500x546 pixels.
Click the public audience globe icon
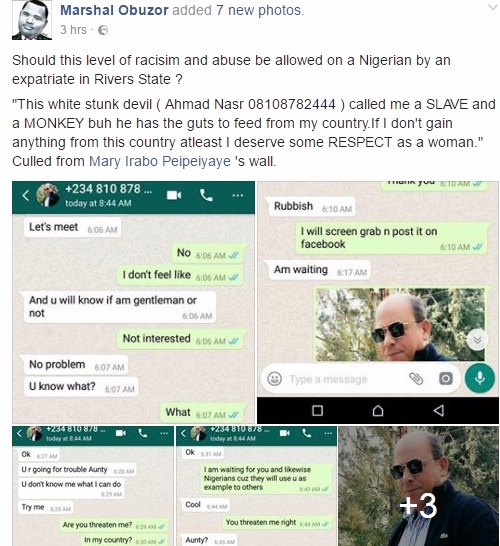coord(103,30)
